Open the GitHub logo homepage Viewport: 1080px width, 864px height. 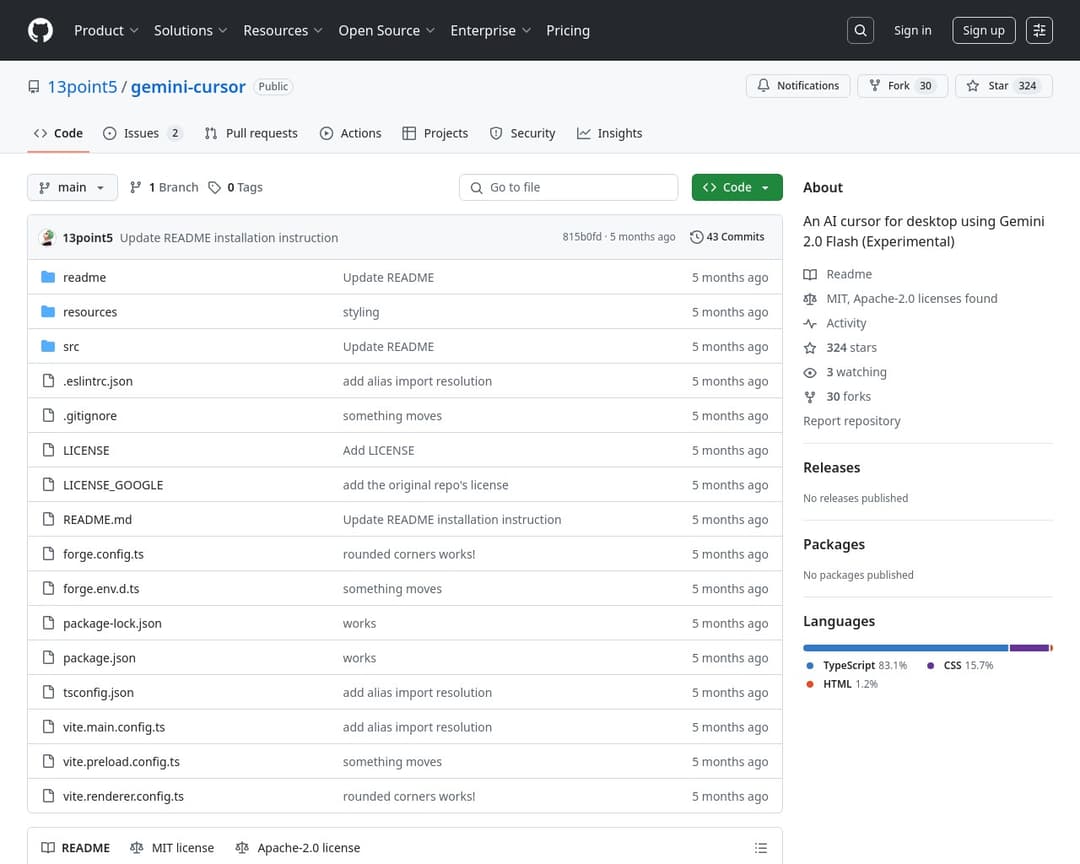click(x=40, y=30)
